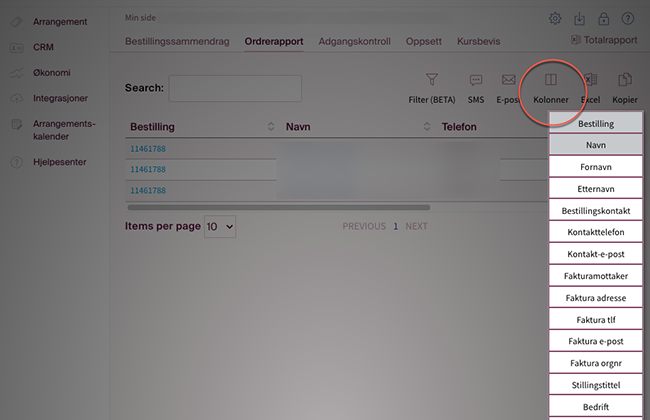Image resolution: width=650 pixels, height=420 pixels.
Task: Export table with Excel icon
Action: coord(591,80)
